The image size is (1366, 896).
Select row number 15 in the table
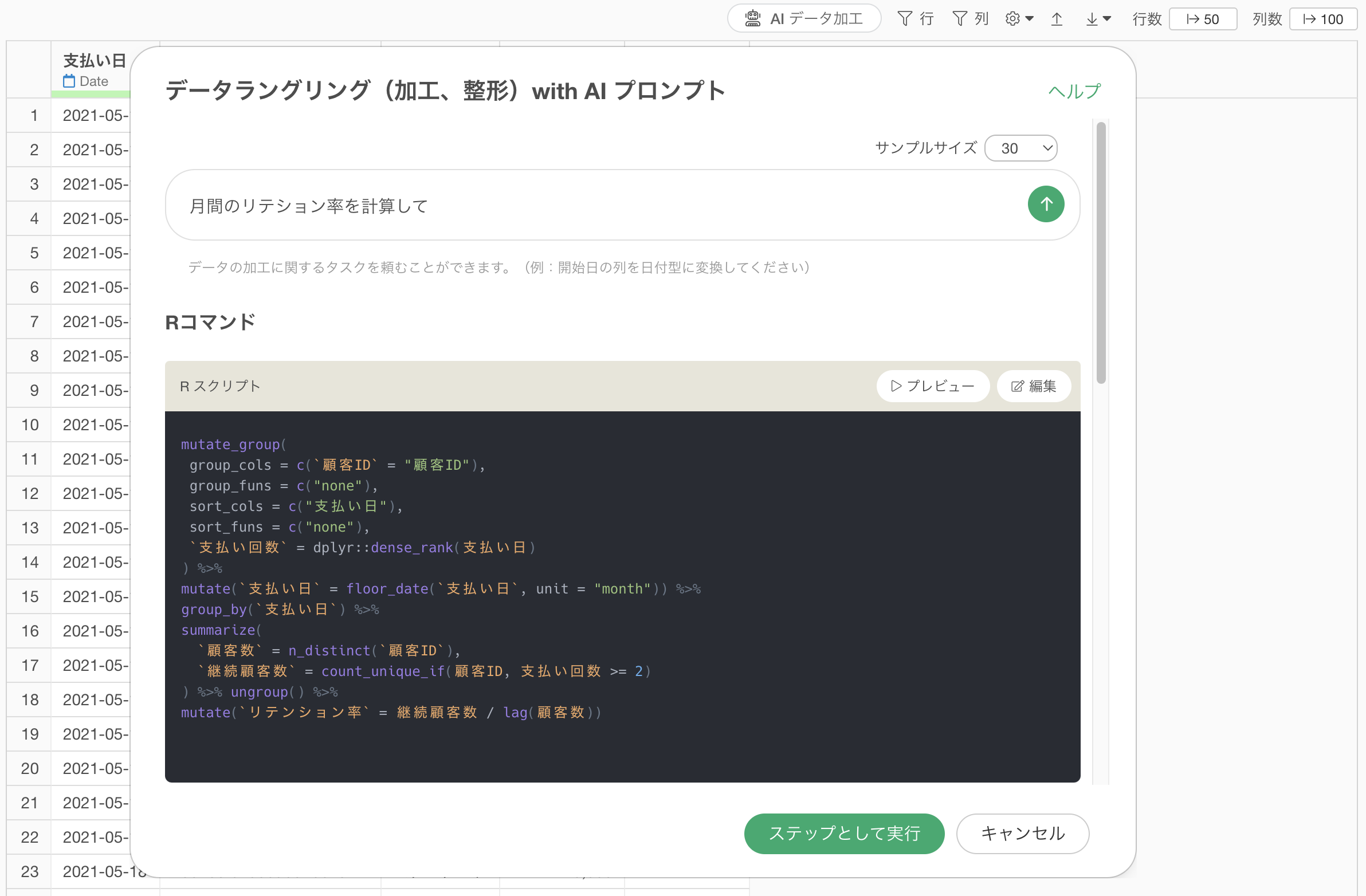[30, 596]
